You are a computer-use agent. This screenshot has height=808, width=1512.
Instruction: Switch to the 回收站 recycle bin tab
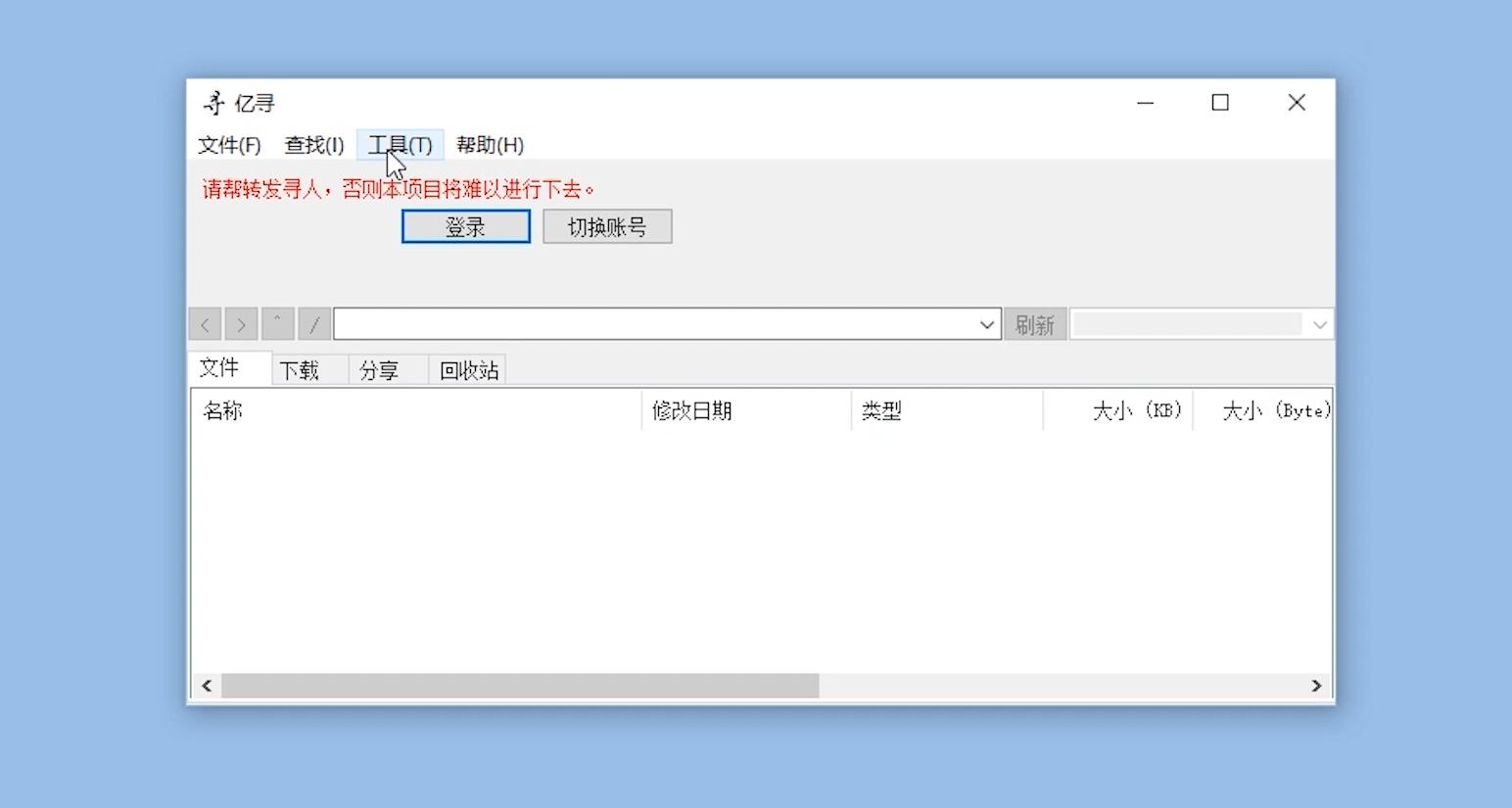pyautogui.click(x=467, y=369)
